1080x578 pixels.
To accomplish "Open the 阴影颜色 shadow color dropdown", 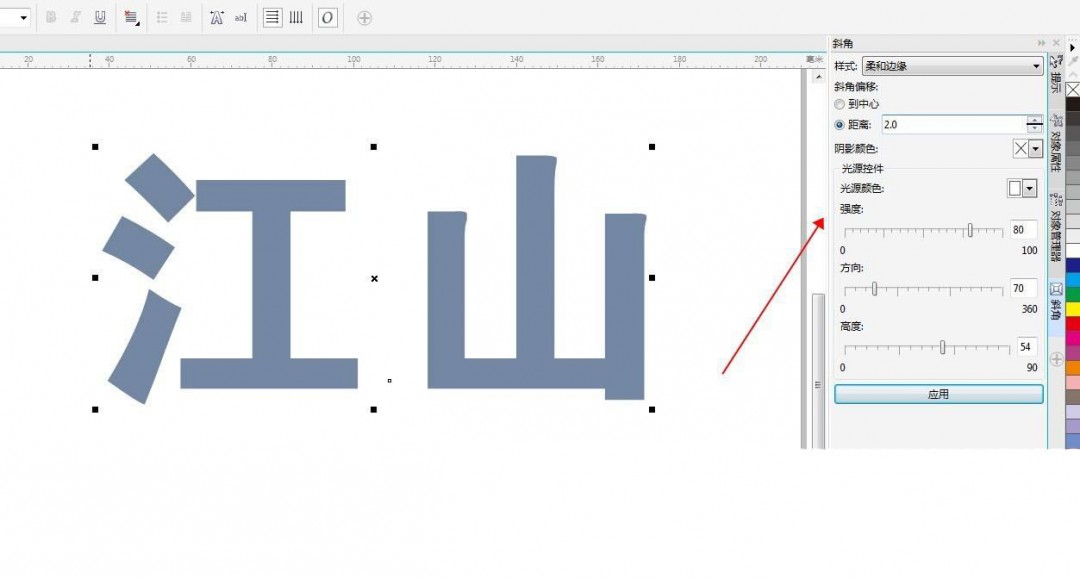I will (x=1034, y=148).
